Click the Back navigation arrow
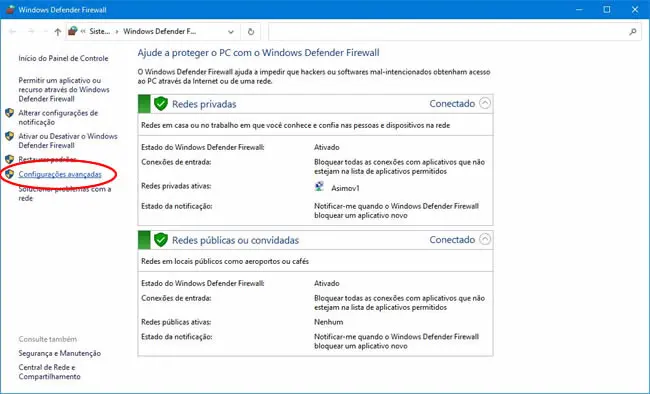Viewport: 650px width, 394px height. pyautogui.click(x=12, y=32)
